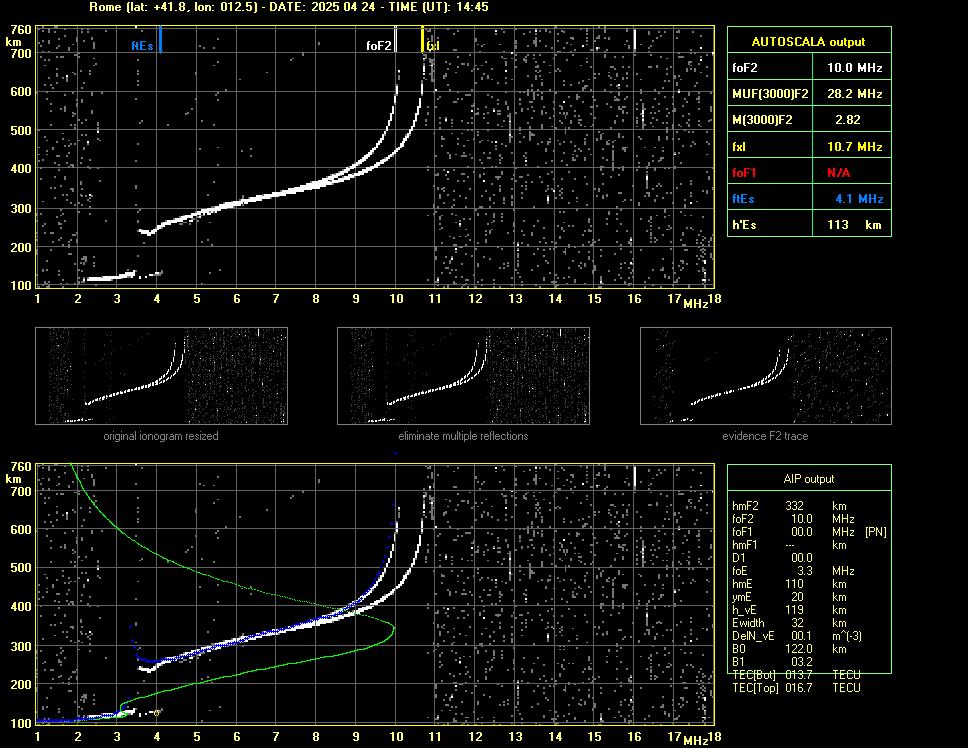This screenshot has width=968, height=748.
Task: Click the MHz axis unit label of the lower ionogram
Action: 695,740
